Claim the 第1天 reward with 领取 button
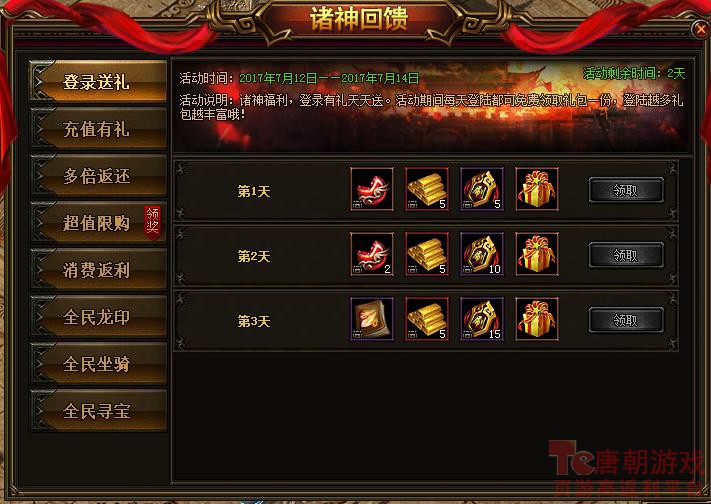The height and width of the screenshot is (504, 711). pos(626,190)
